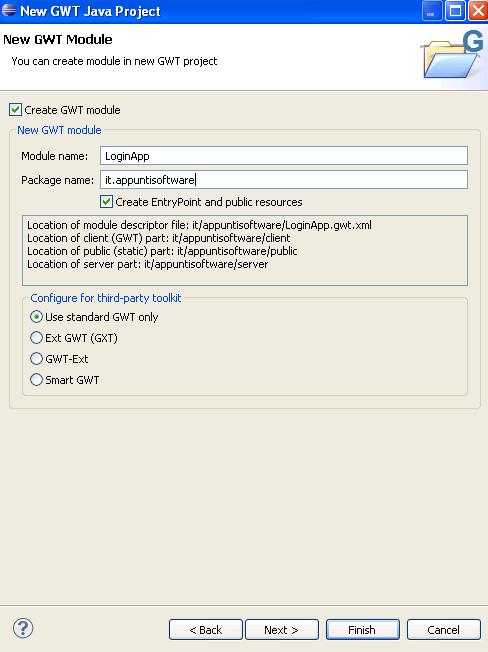This screenshot has width=488, height=652.
Task: Click the Package name text field
Action: 284,180
